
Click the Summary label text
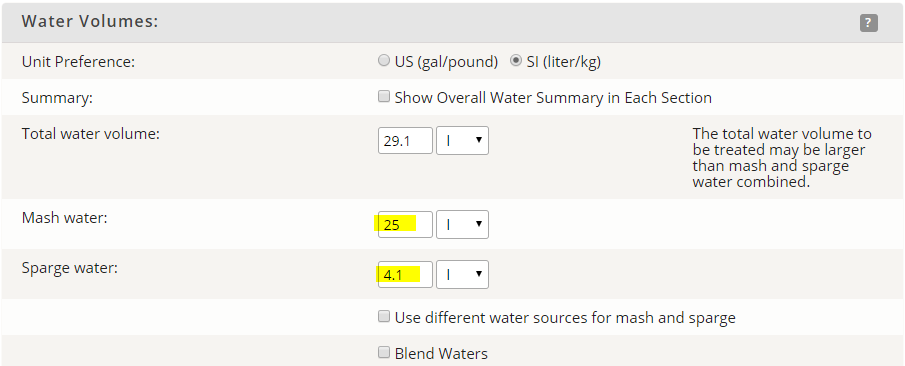[x=57, y=98]
